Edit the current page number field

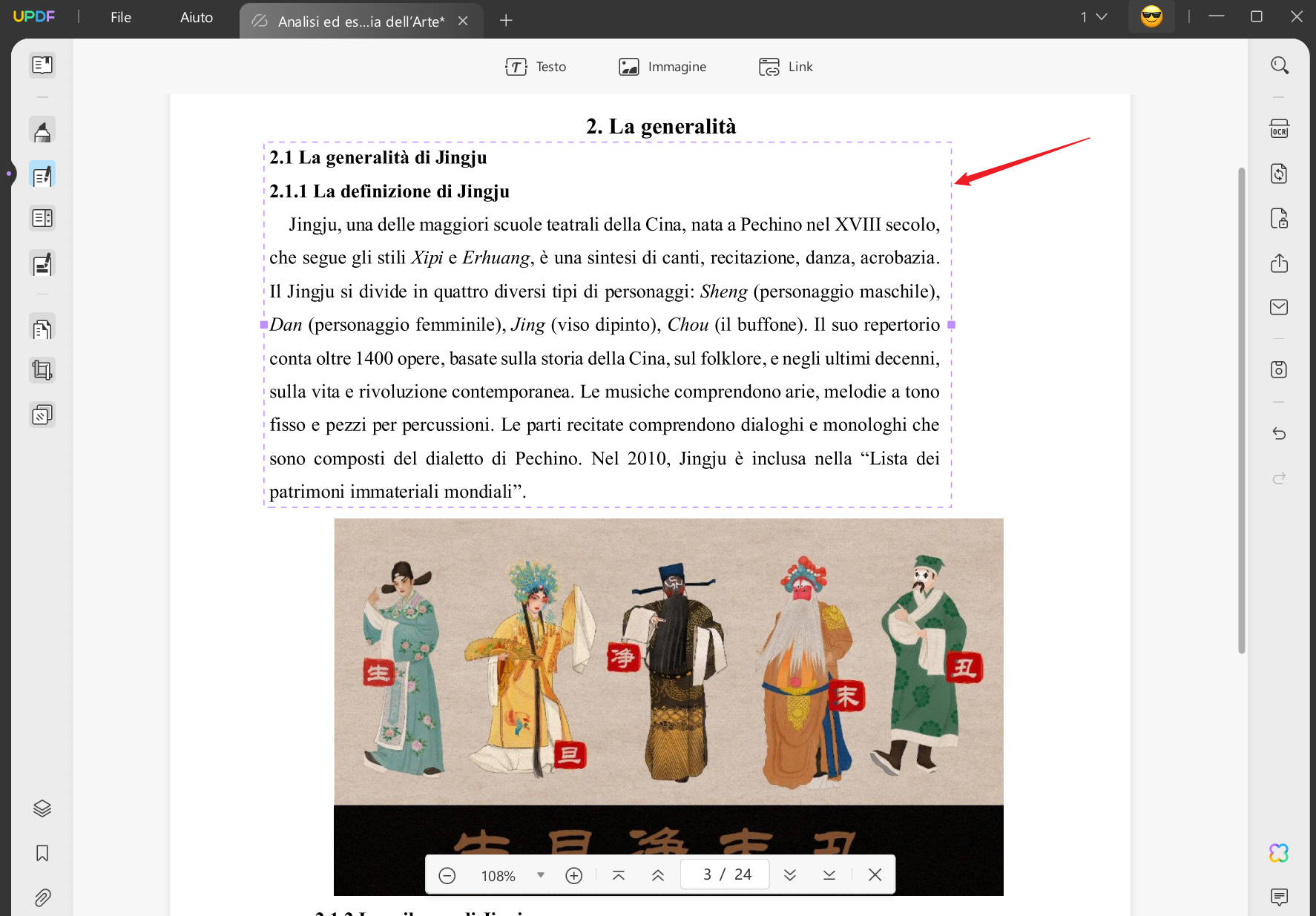coord(725,874)
